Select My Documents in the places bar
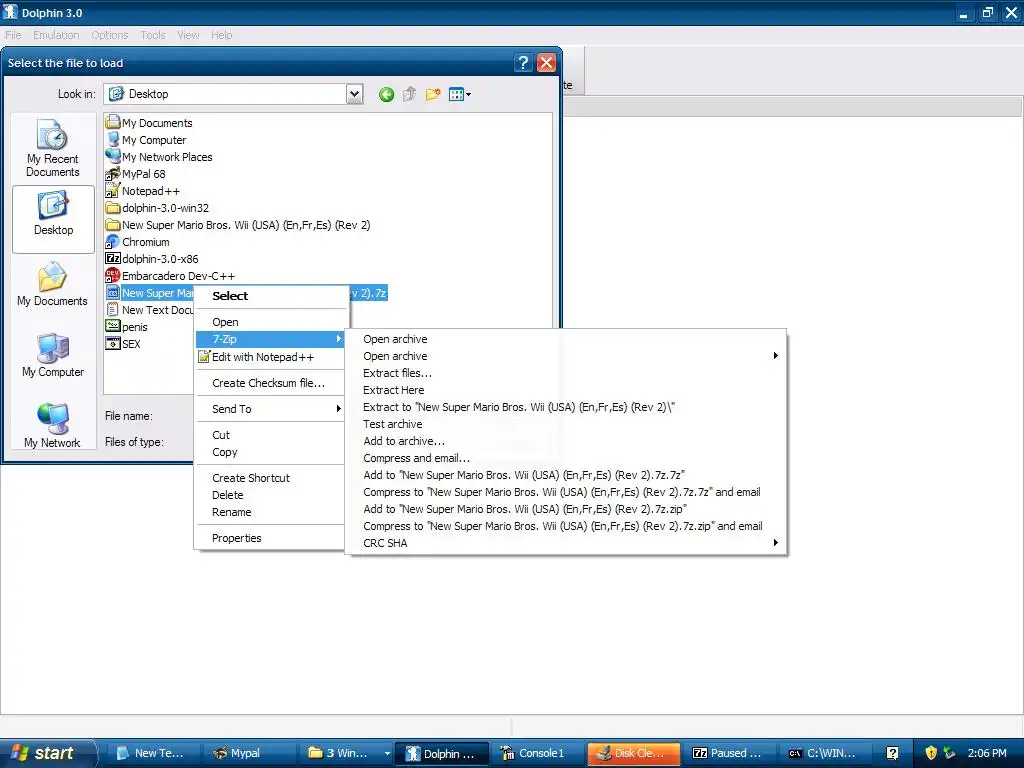The width and height of the screenshot is (1024, 768). [53, 285]
